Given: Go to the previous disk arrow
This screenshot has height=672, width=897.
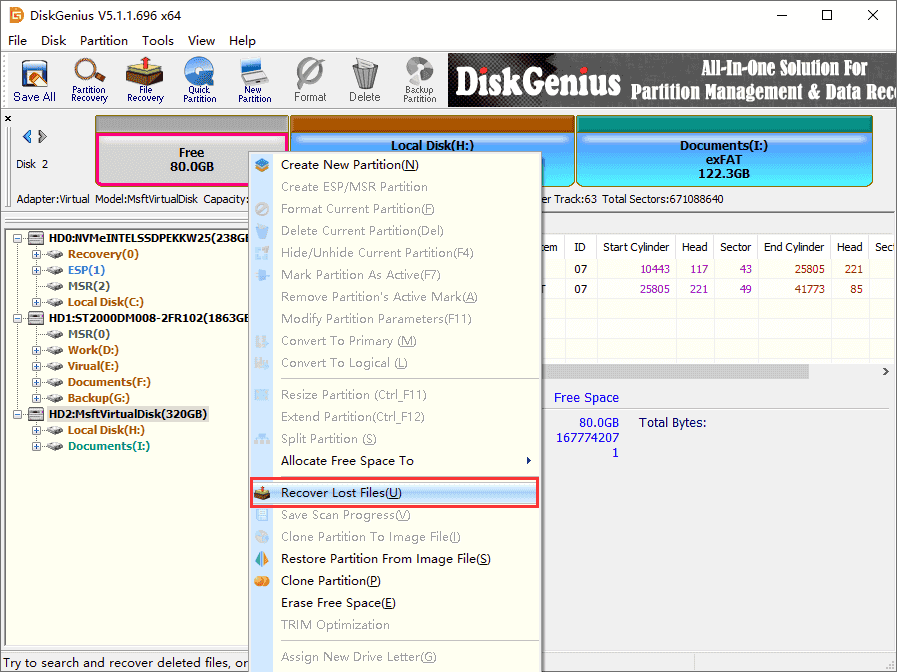Looking at the screenshot, I should click(27, 137).
